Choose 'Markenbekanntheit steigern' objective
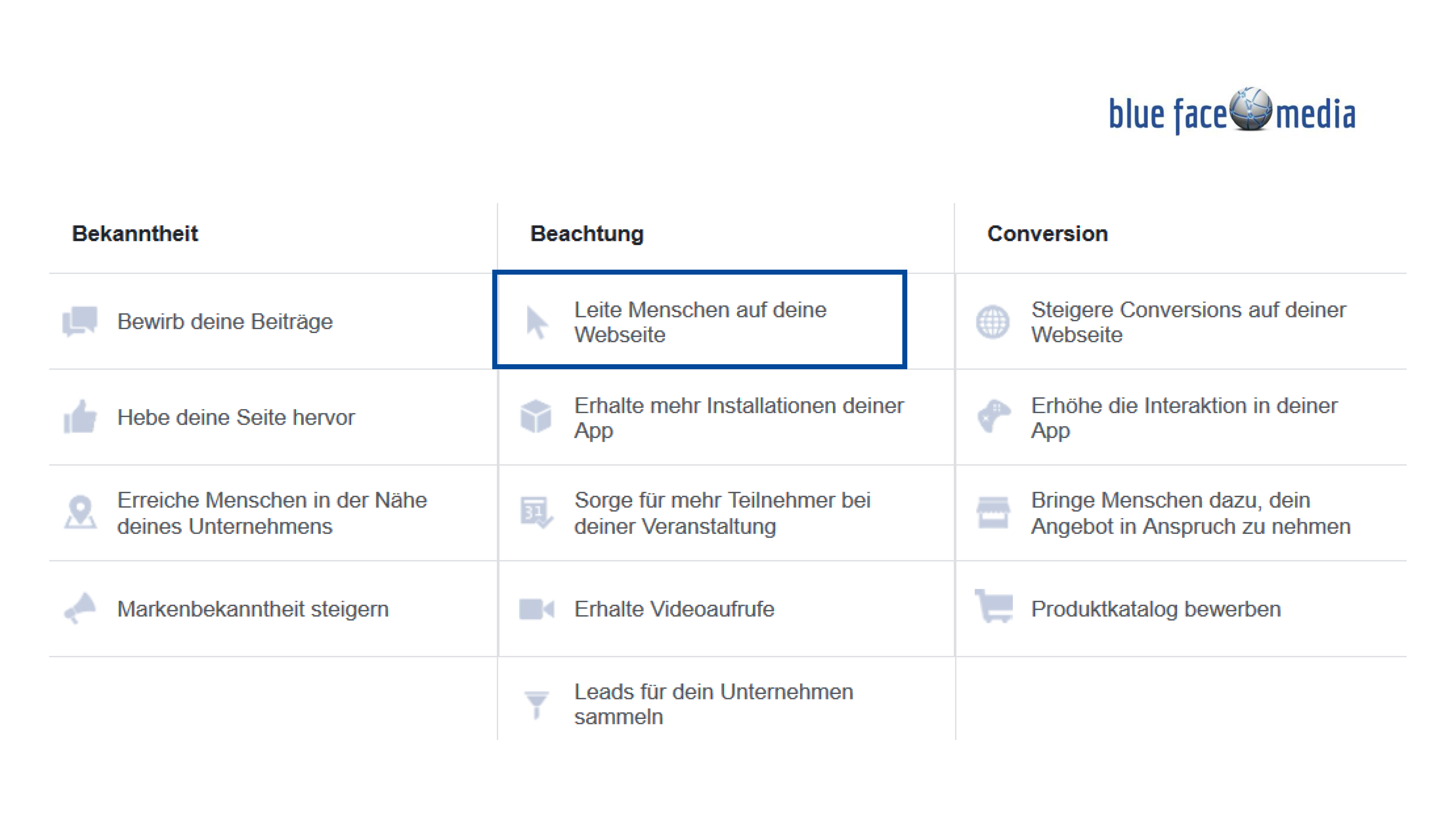 pos(253,609)
